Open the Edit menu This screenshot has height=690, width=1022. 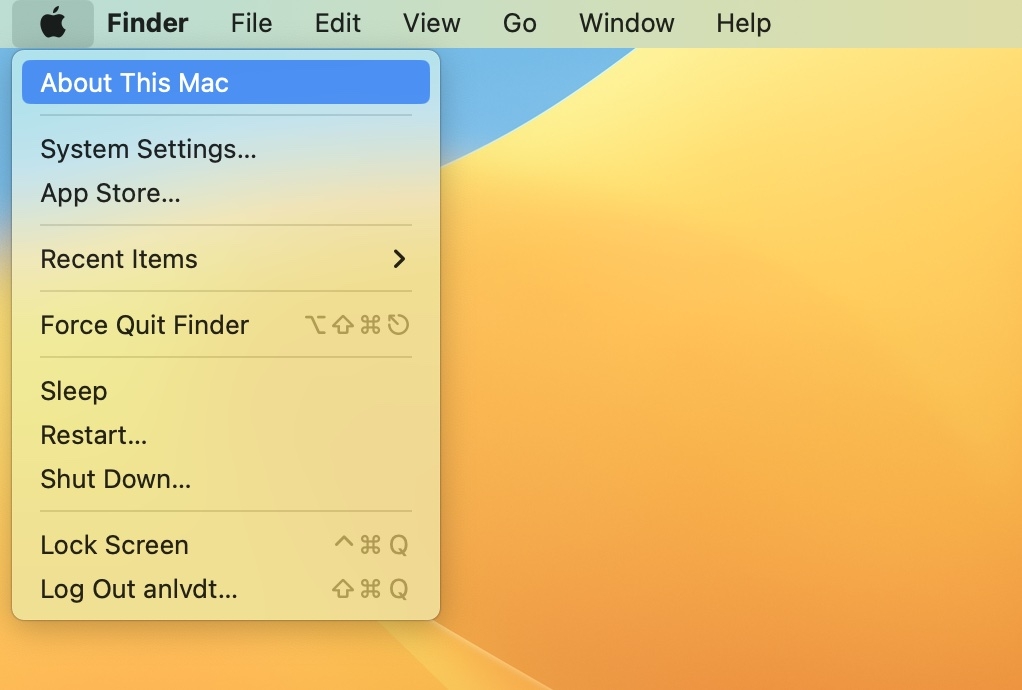[338, 23]
